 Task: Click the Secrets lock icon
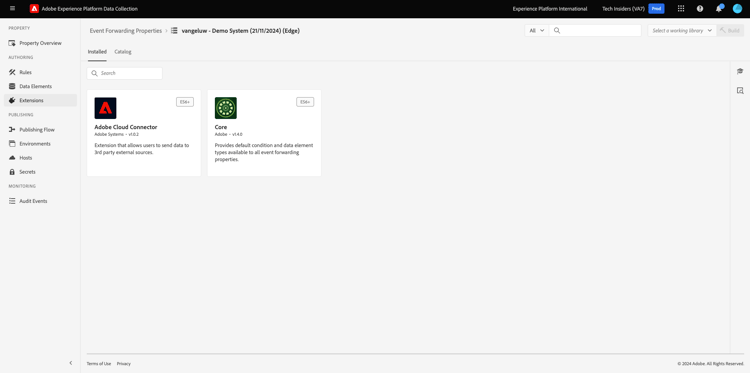tap(12, 172)
